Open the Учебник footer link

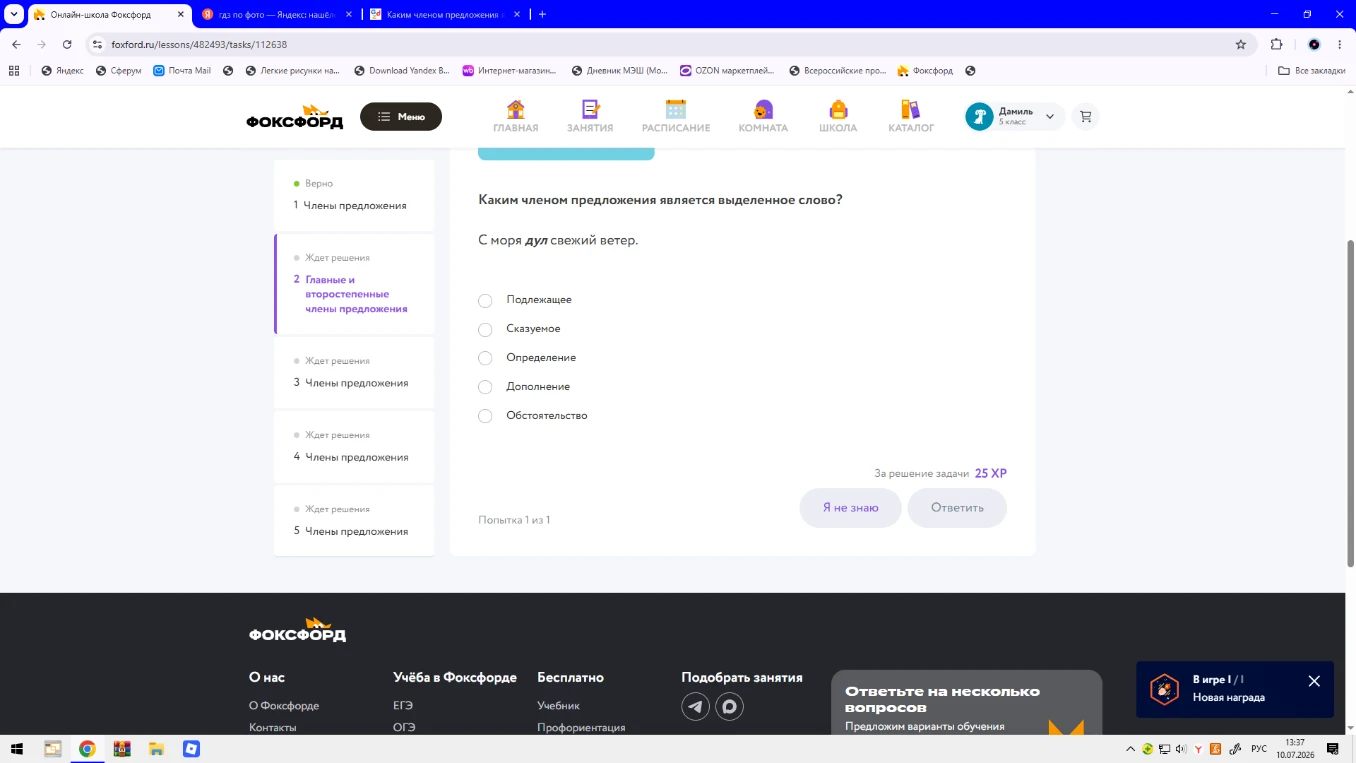pyautogui.click(x=558, y=706)
